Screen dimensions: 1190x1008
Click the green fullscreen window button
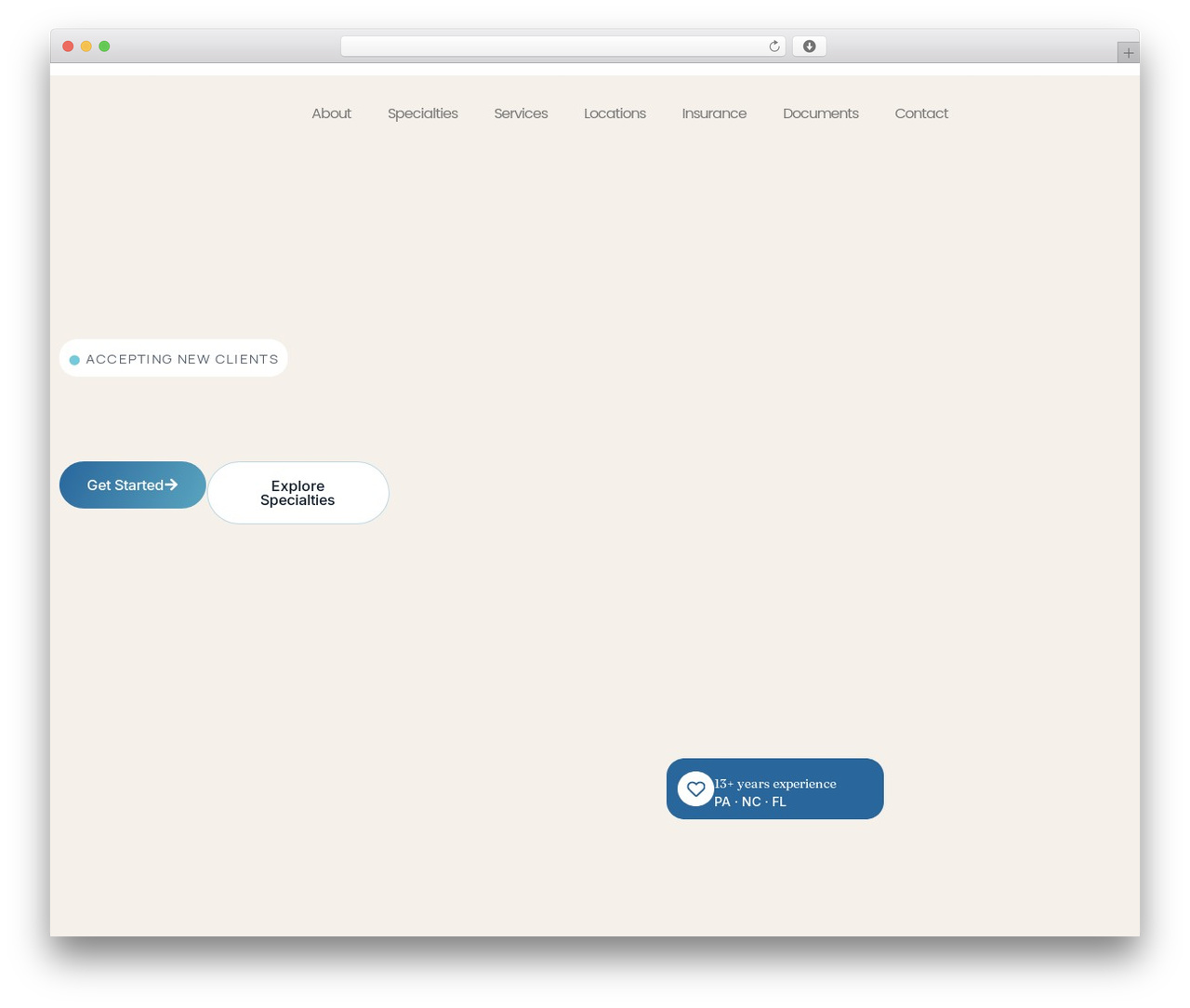pyautogui.click(x=104, y=46)
